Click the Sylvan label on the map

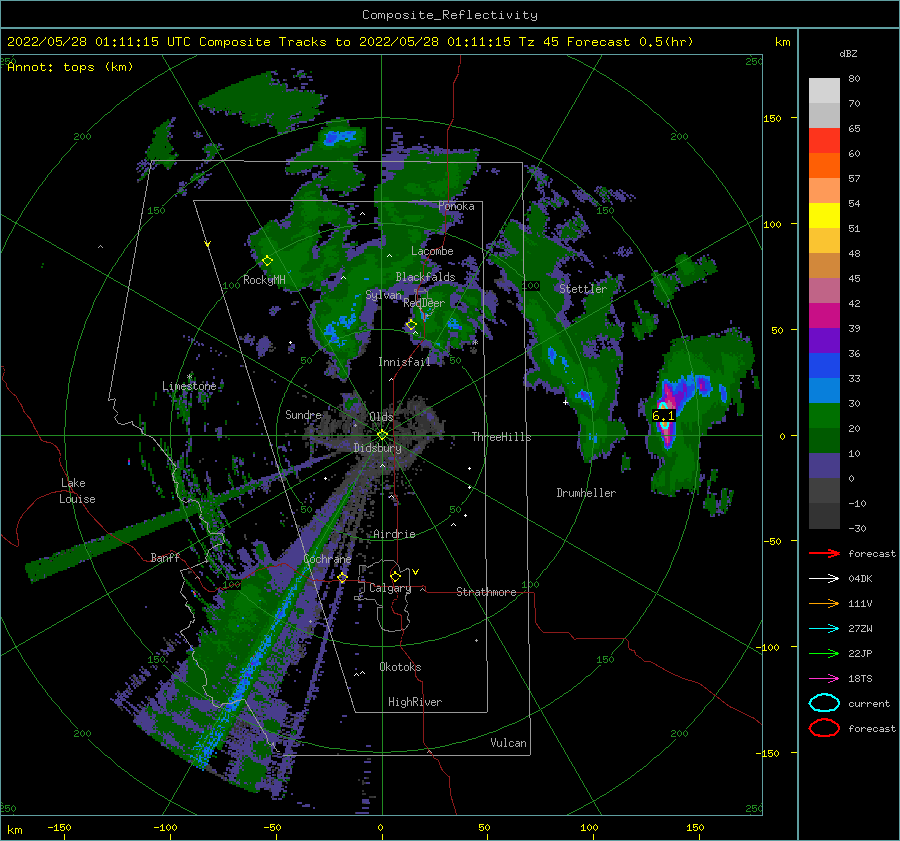click(383, 295)
